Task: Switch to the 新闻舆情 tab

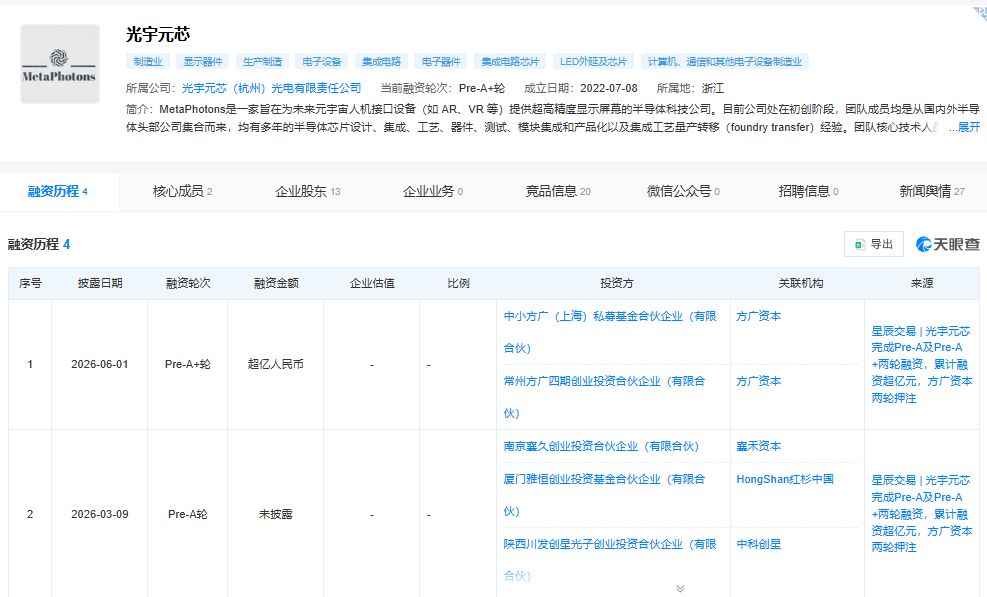Action: [932, 191]
